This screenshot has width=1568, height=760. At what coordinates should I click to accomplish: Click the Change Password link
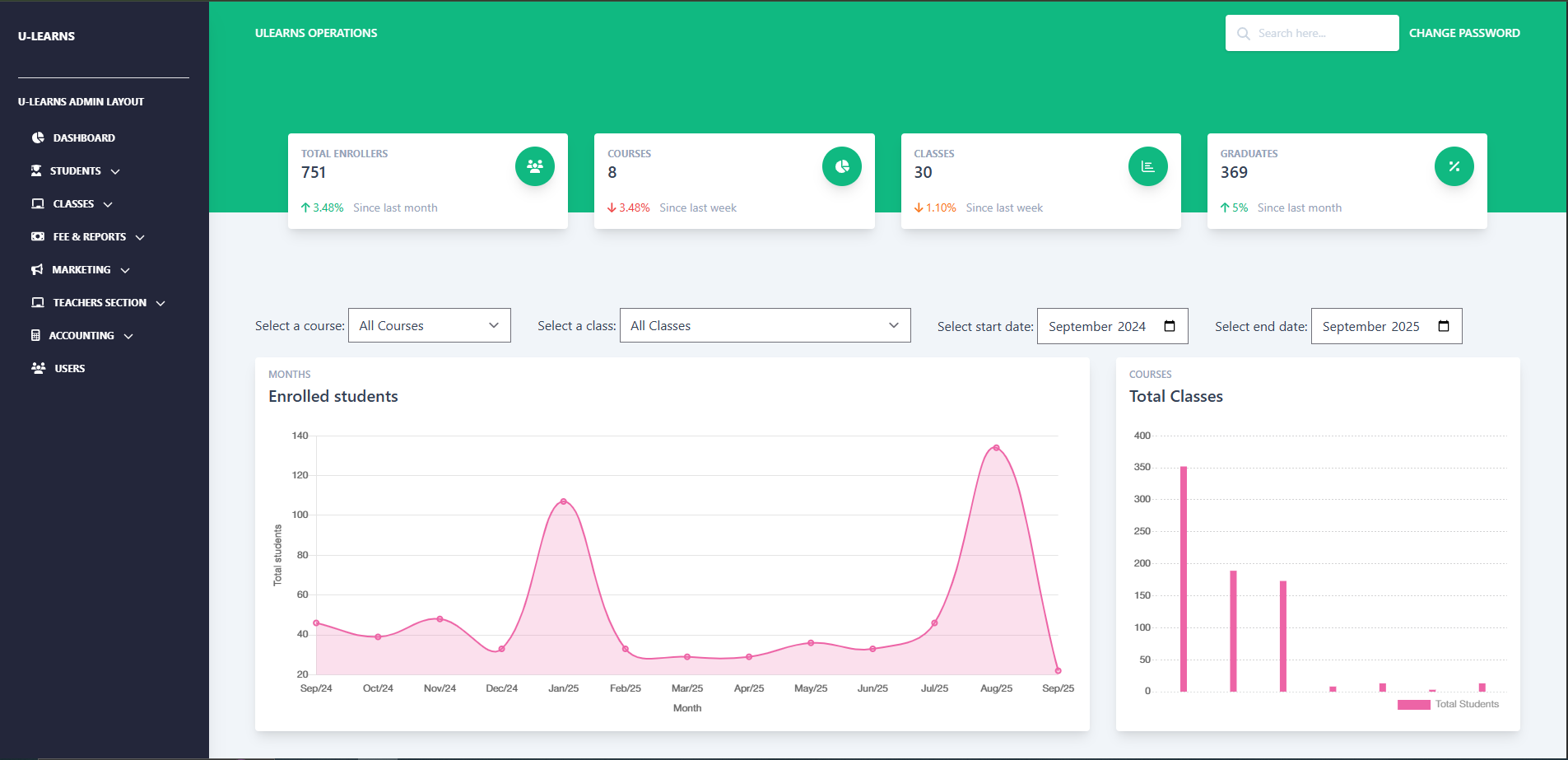click(x=1464, y=33)
